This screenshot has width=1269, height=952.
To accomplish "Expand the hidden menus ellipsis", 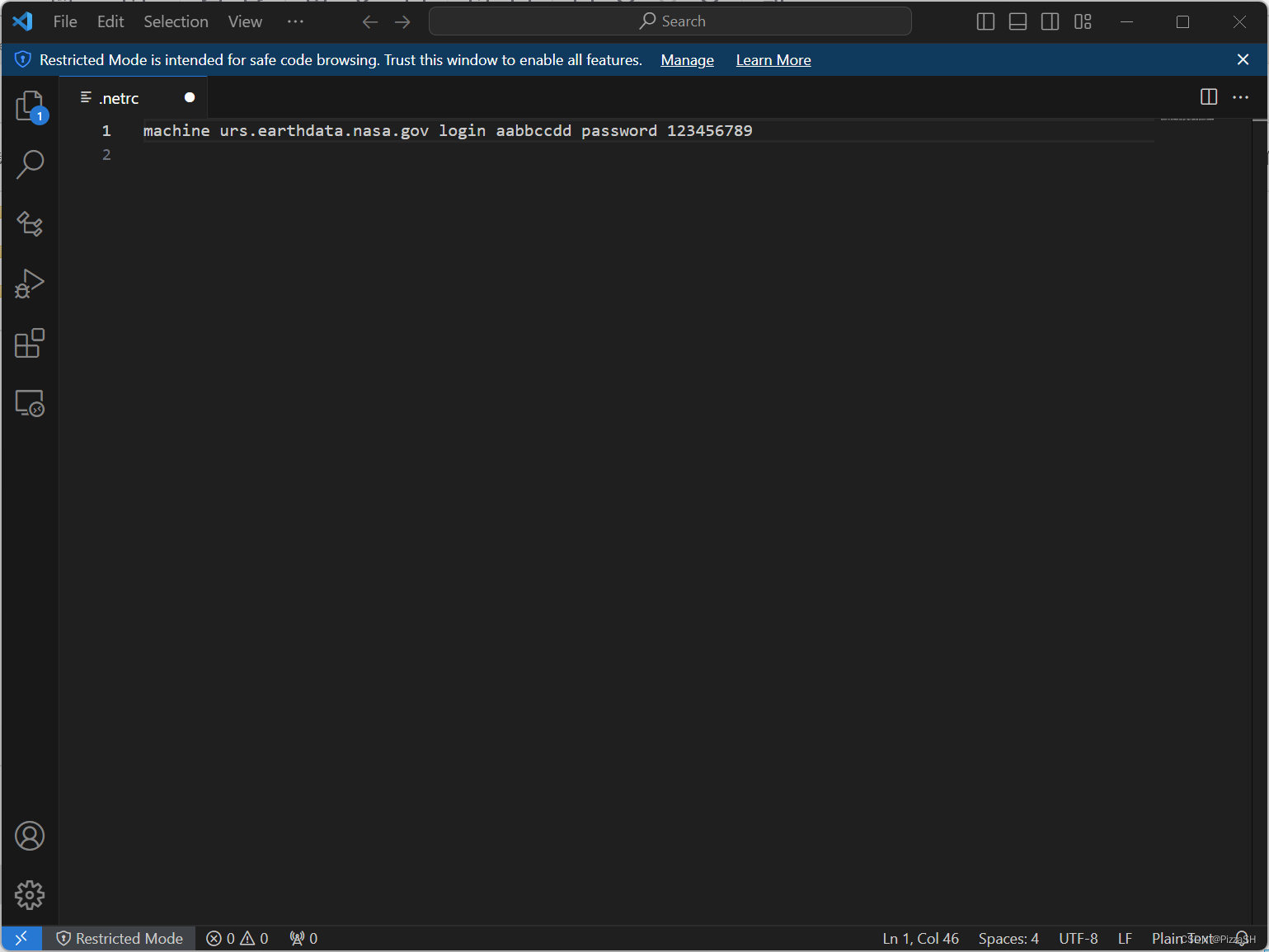I will [x=295, y=21].
